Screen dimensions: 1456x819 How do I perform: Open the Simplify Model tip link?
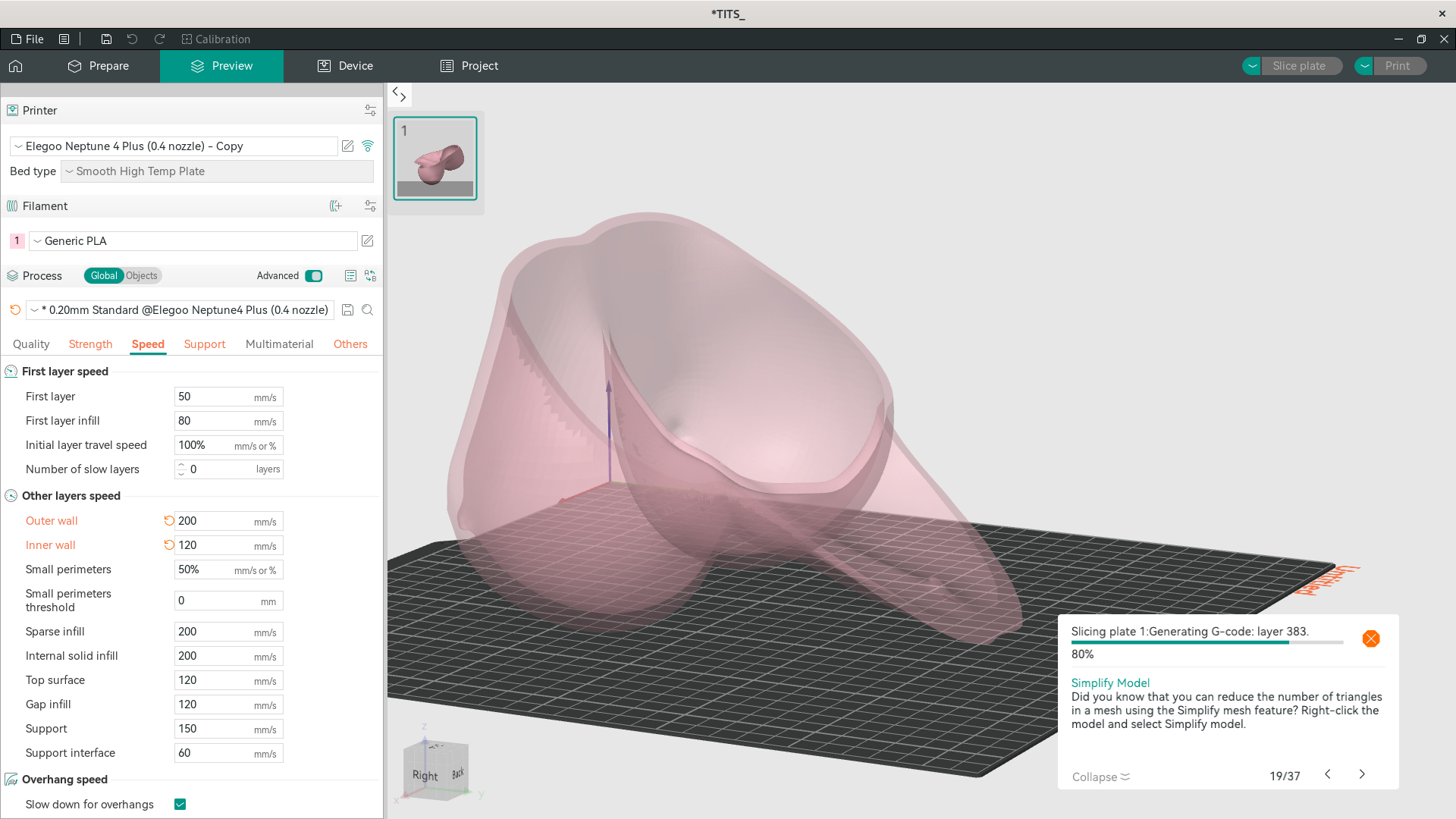point(1110,682)
